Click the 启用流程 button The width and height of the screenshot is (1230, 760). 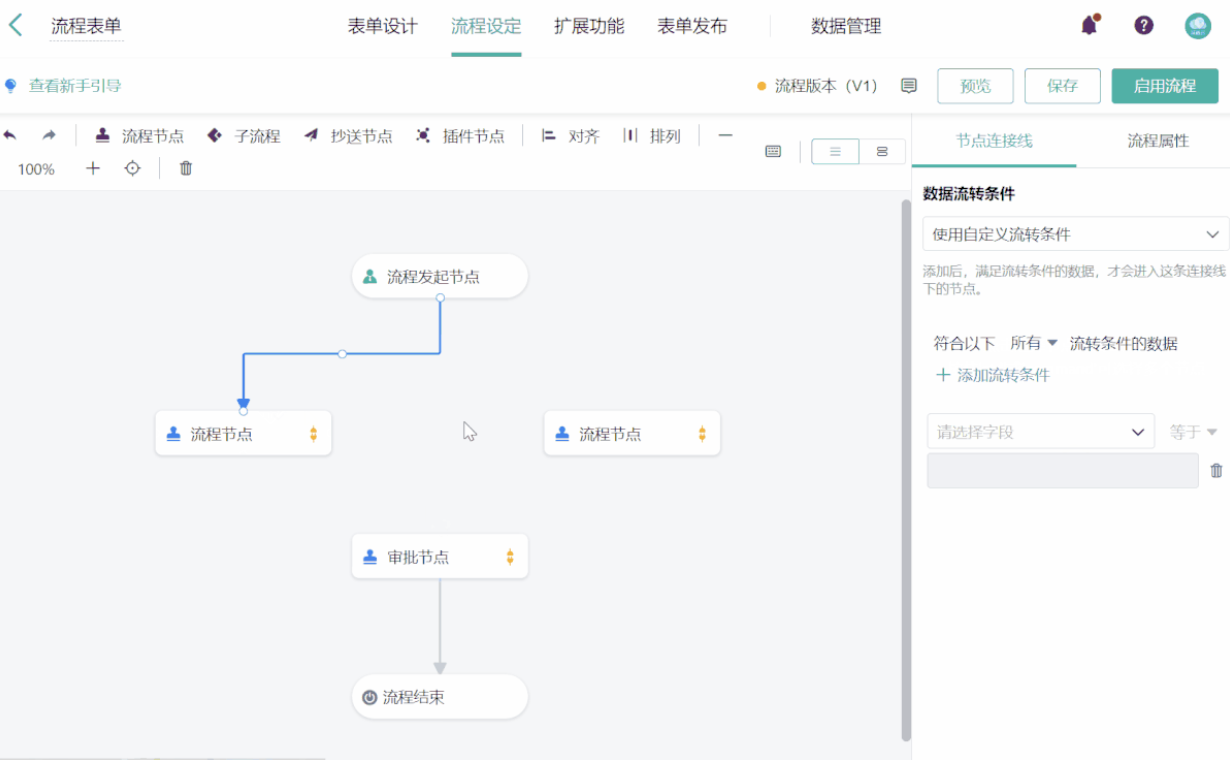[1164, 86]
